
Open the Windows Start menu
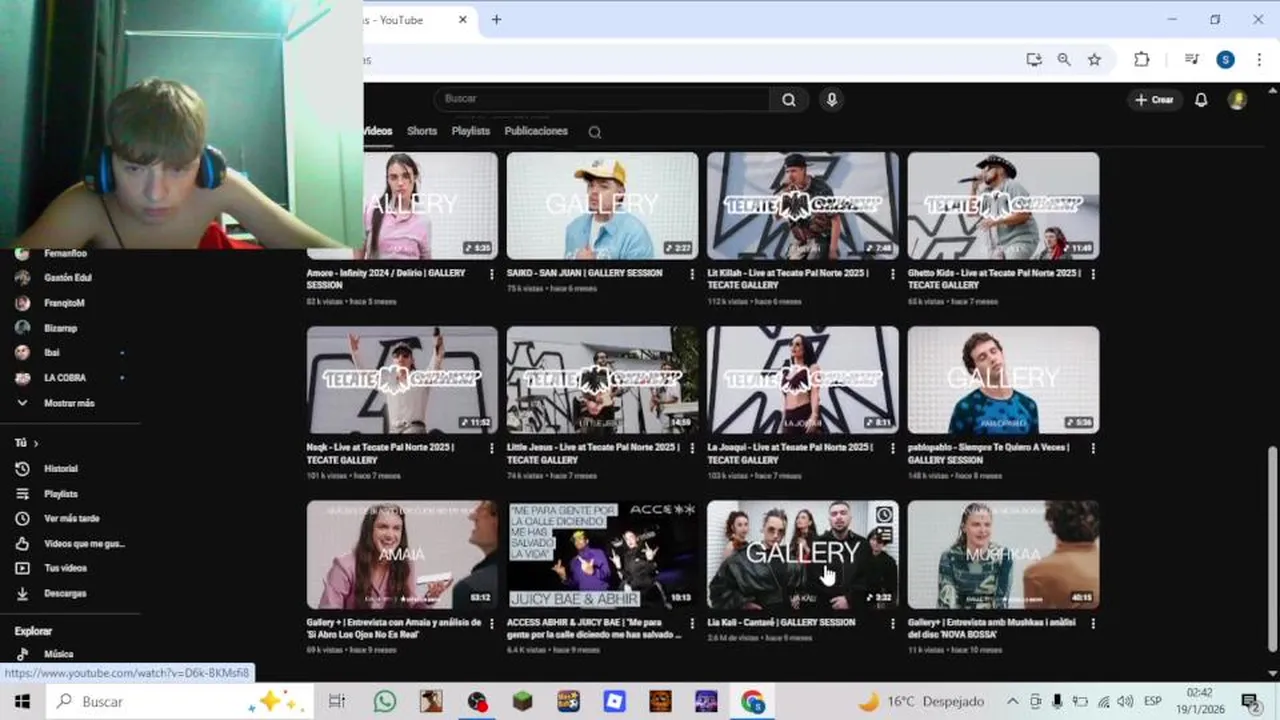22,701
